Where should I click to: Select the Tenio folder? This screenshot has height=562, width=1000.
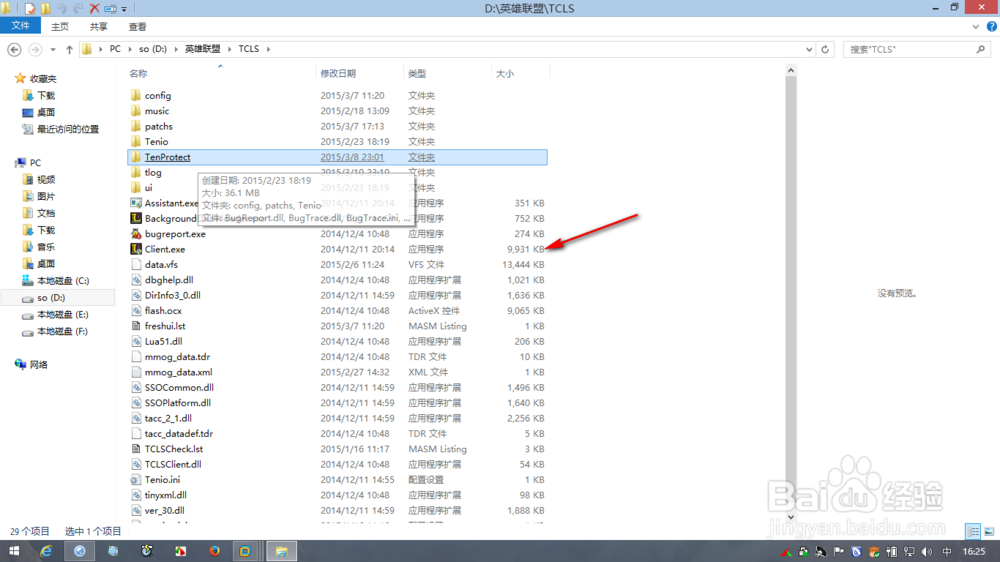pyautogui.click(x=156, y=141)
